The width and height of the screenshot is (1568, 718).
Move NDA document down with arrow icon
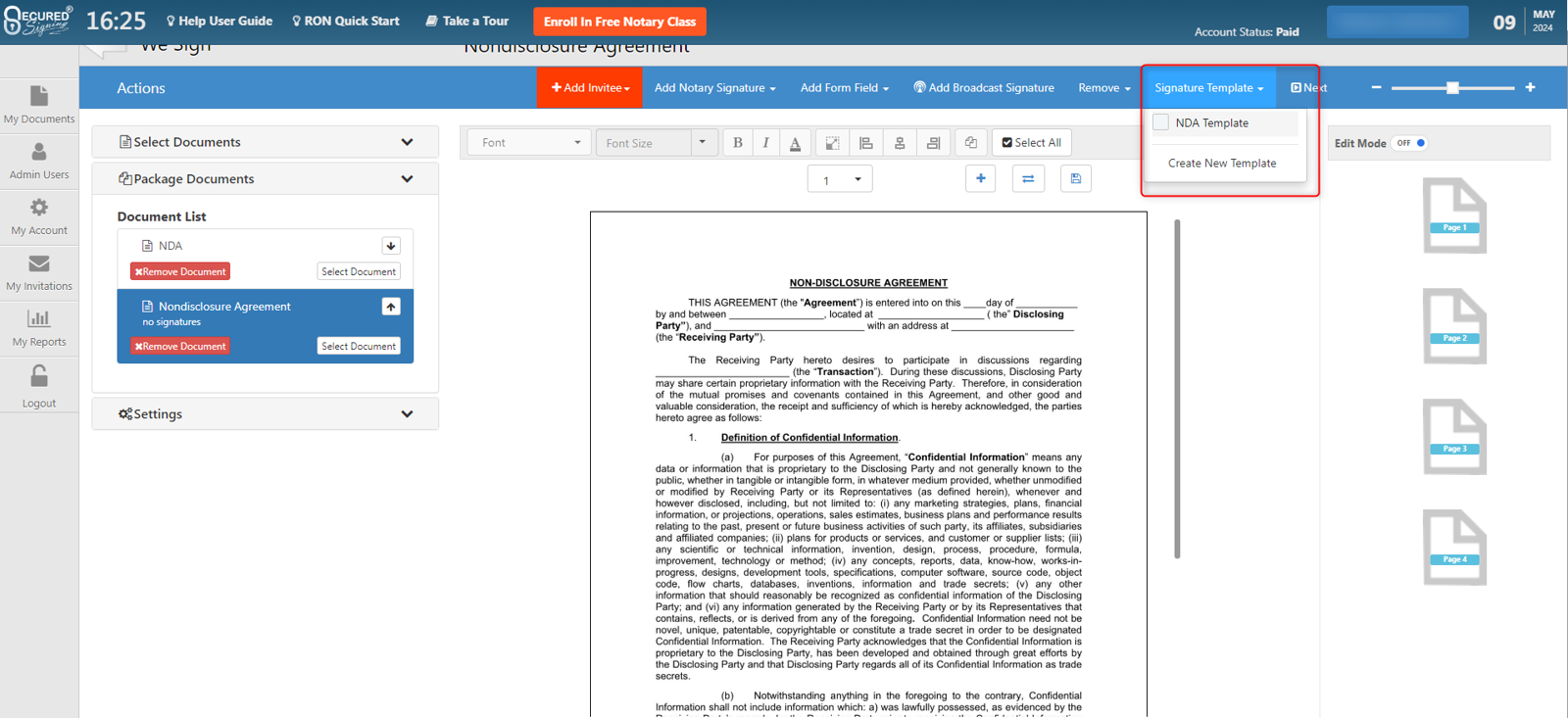coord(391,246)
